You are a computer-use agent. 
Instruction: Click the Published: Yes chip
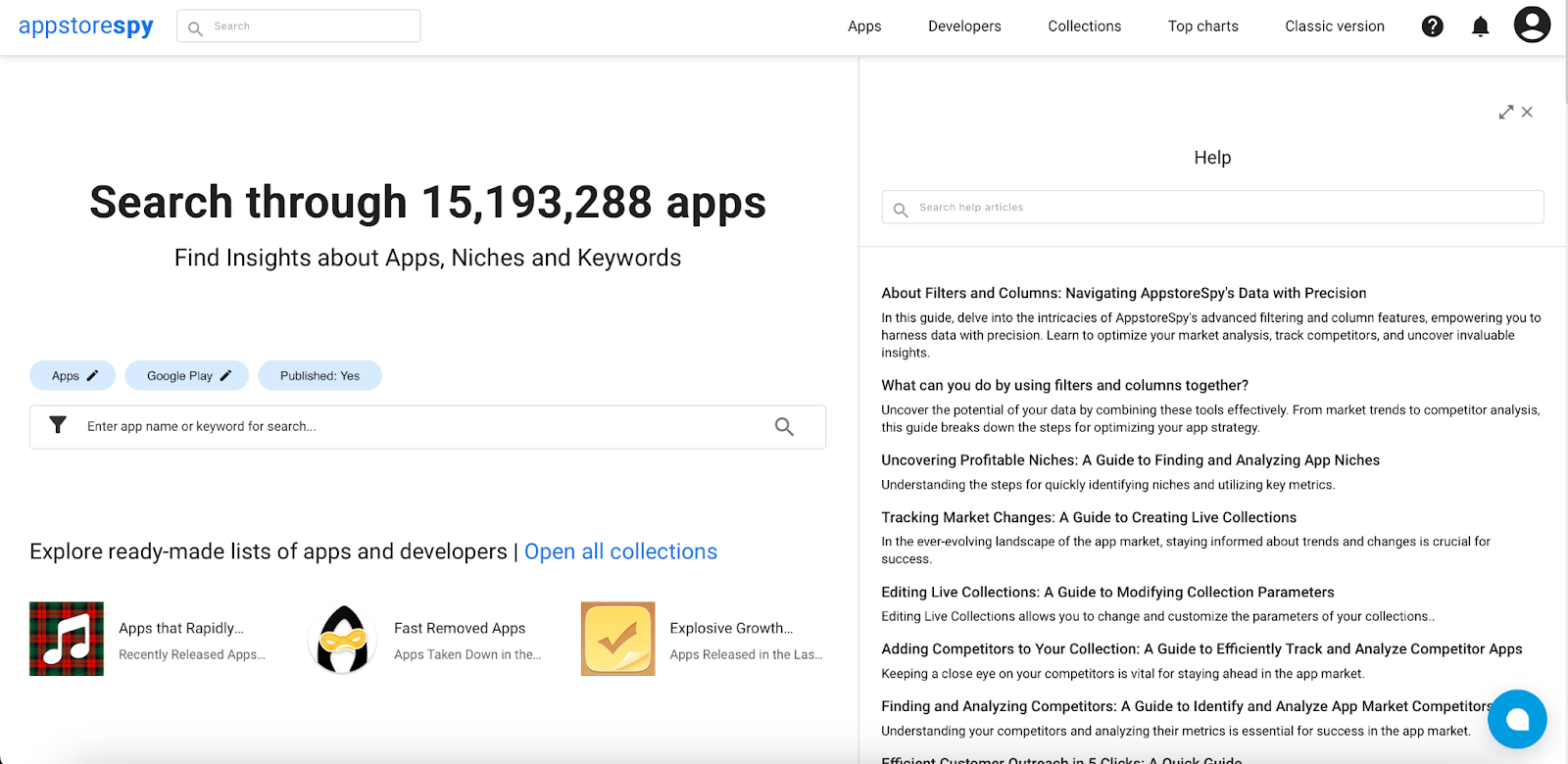[x=319, y=375]
